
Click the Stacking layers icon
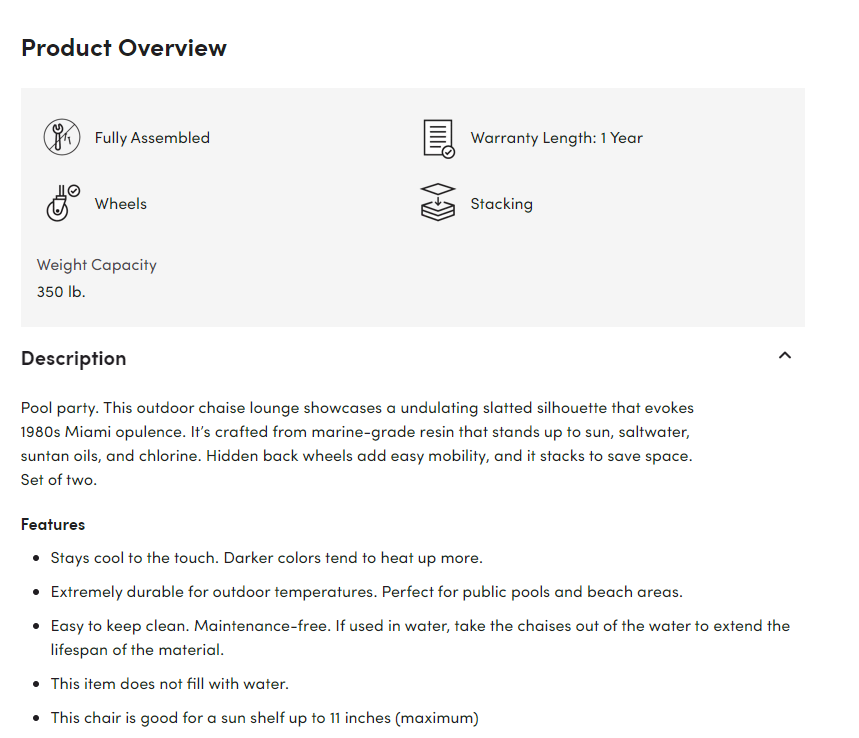(438, 202)
